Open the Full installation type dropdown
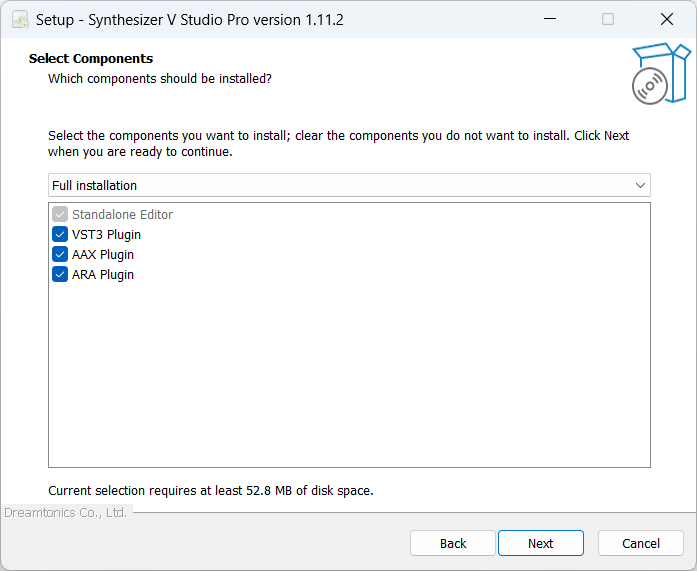Viewport: 697px width, 571px height. [349, 185]
